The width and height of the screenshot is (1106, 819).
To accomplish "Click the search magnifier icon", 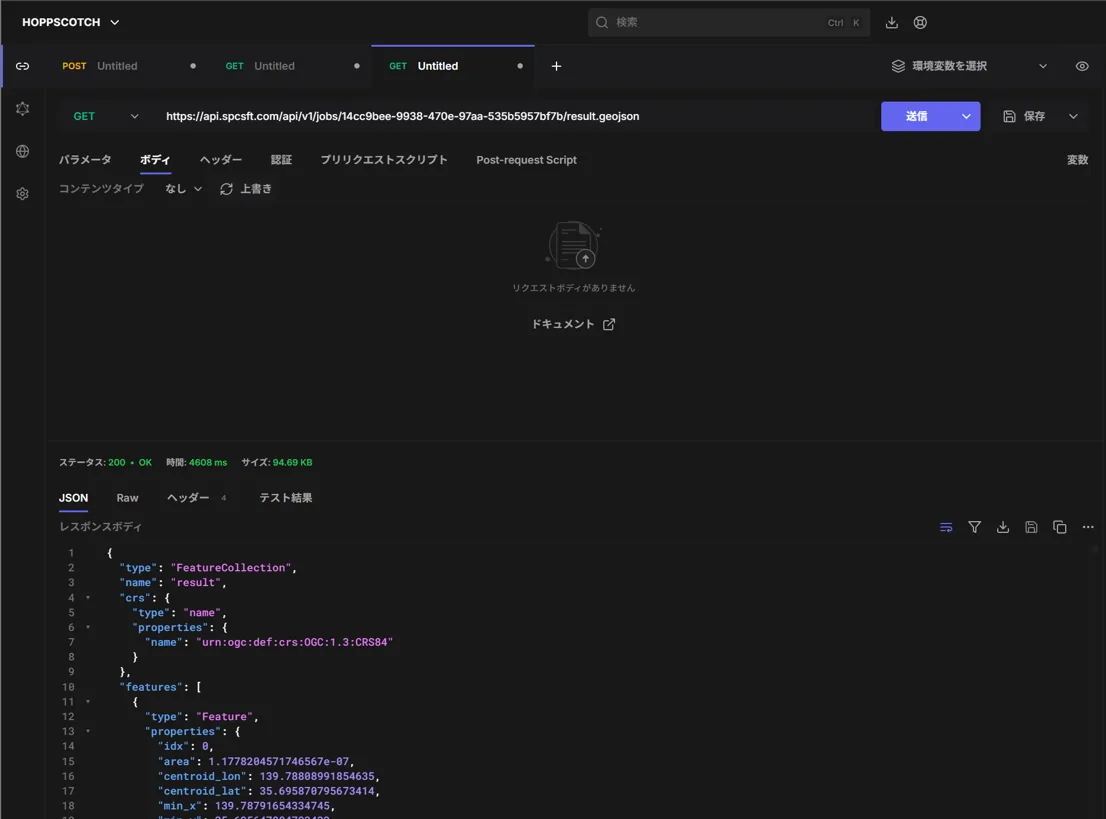I will [x=602, y=23].
